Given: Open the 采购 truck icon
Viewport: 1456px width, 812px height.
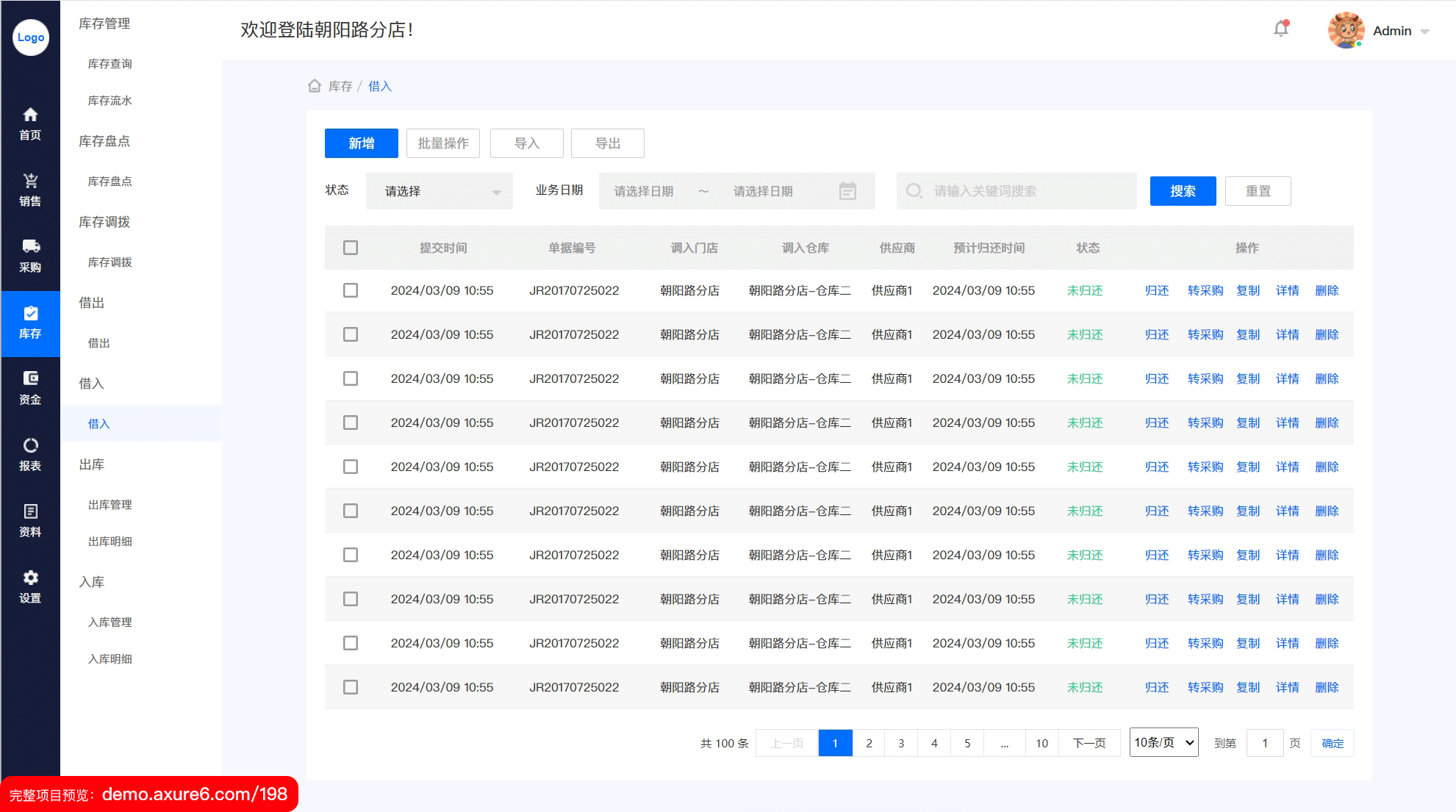Looking at the screenshot, I should pos(30,246).
